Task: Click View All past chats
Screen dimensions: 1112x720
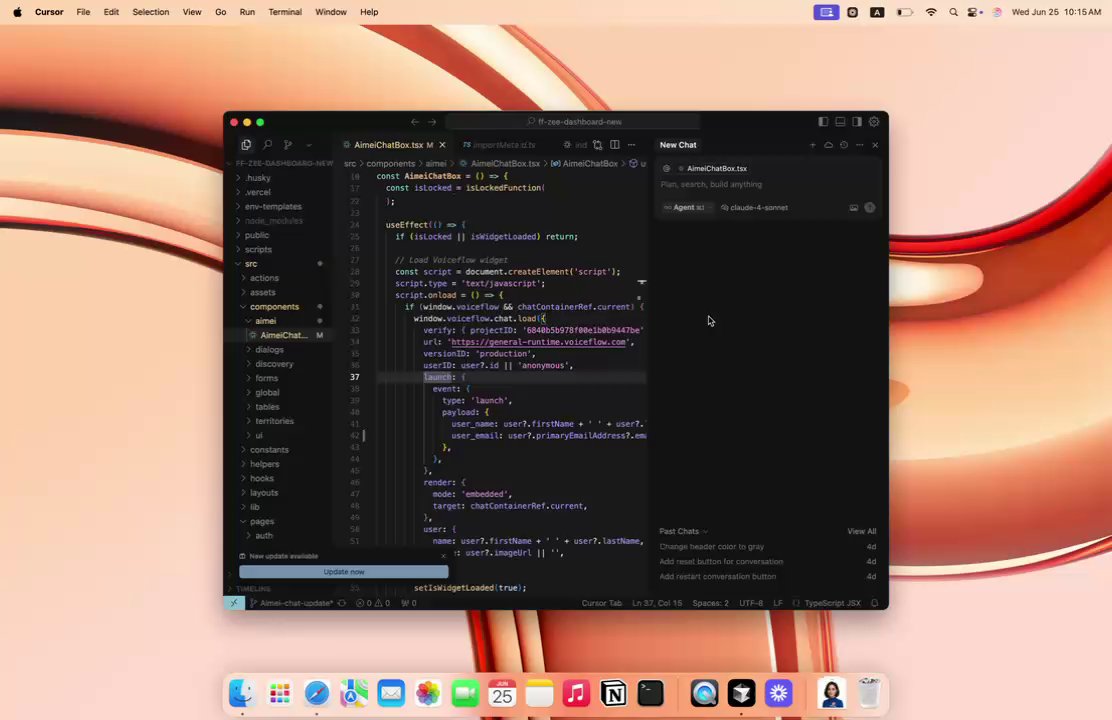Action: (x=862, y=531)
